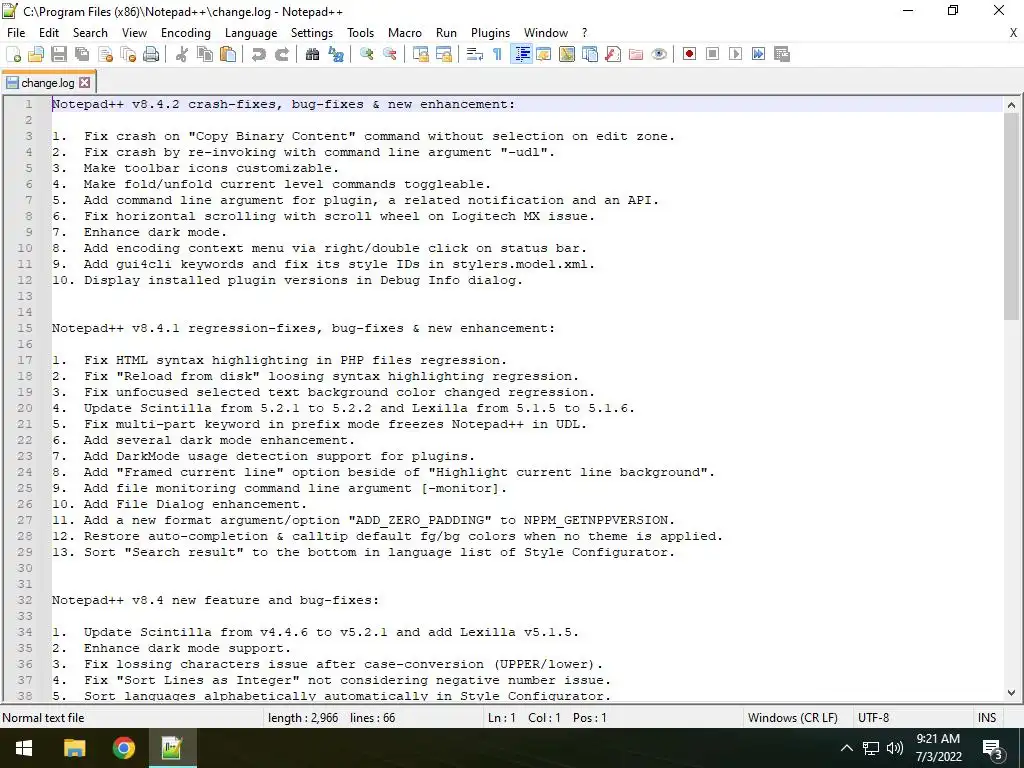Click the Zoom Out magnifier icon

click(390, 54)
